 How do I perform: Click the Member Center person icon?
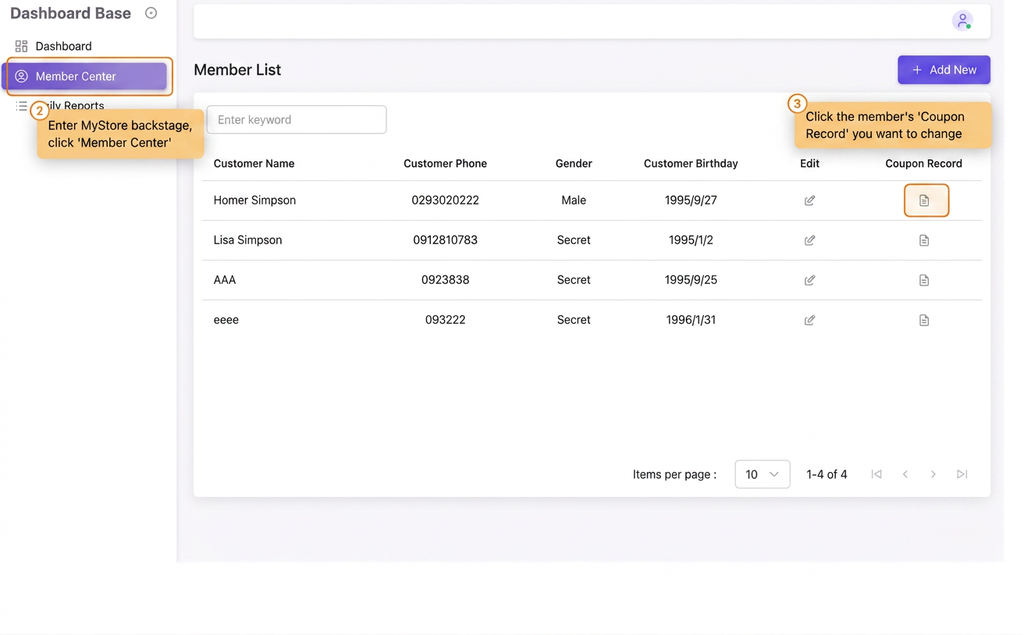tap(22, 76)
